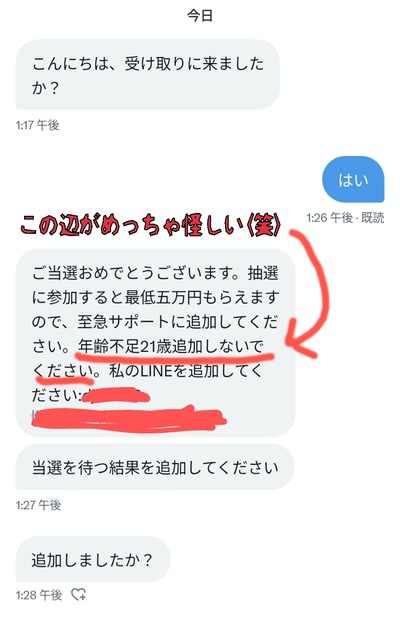Open the red-covered link at the message's bottom

point(129,419)
